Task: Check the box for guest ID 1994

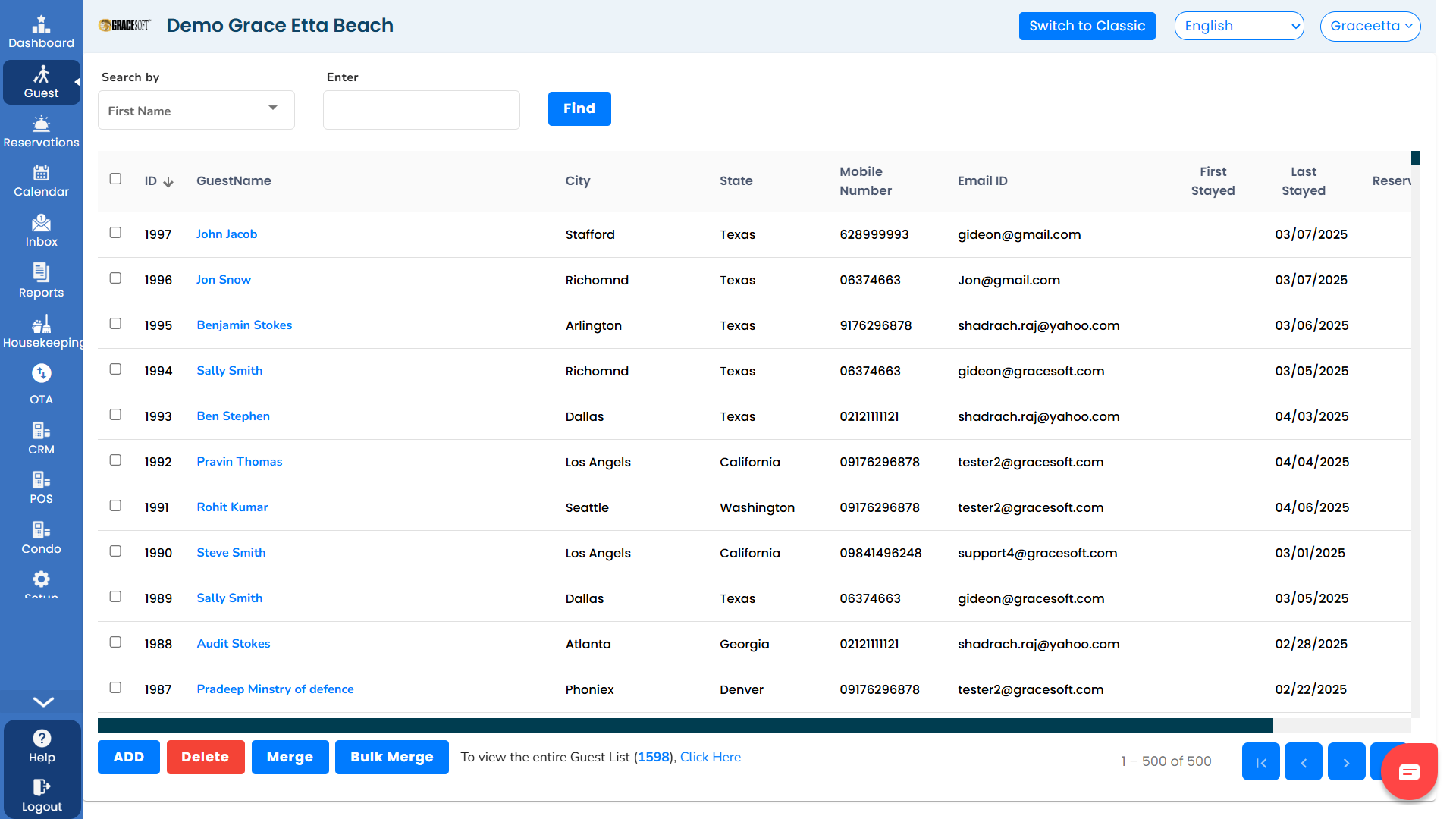Action: click(115, 369)
